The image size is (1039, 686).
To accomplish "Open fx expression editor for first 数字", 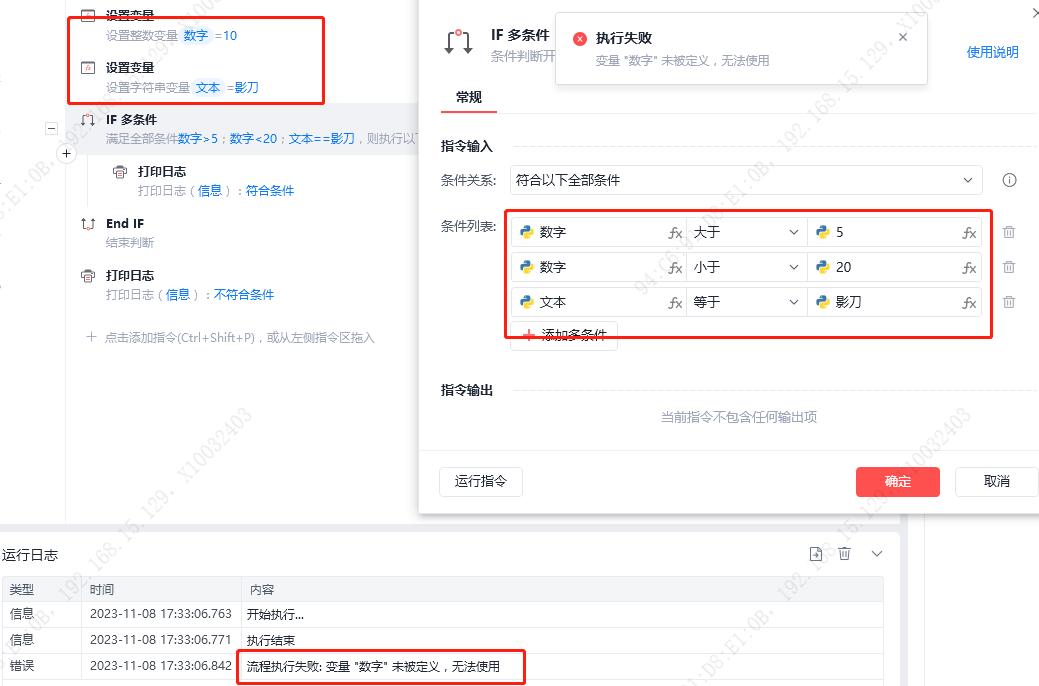I will point(675,233).
